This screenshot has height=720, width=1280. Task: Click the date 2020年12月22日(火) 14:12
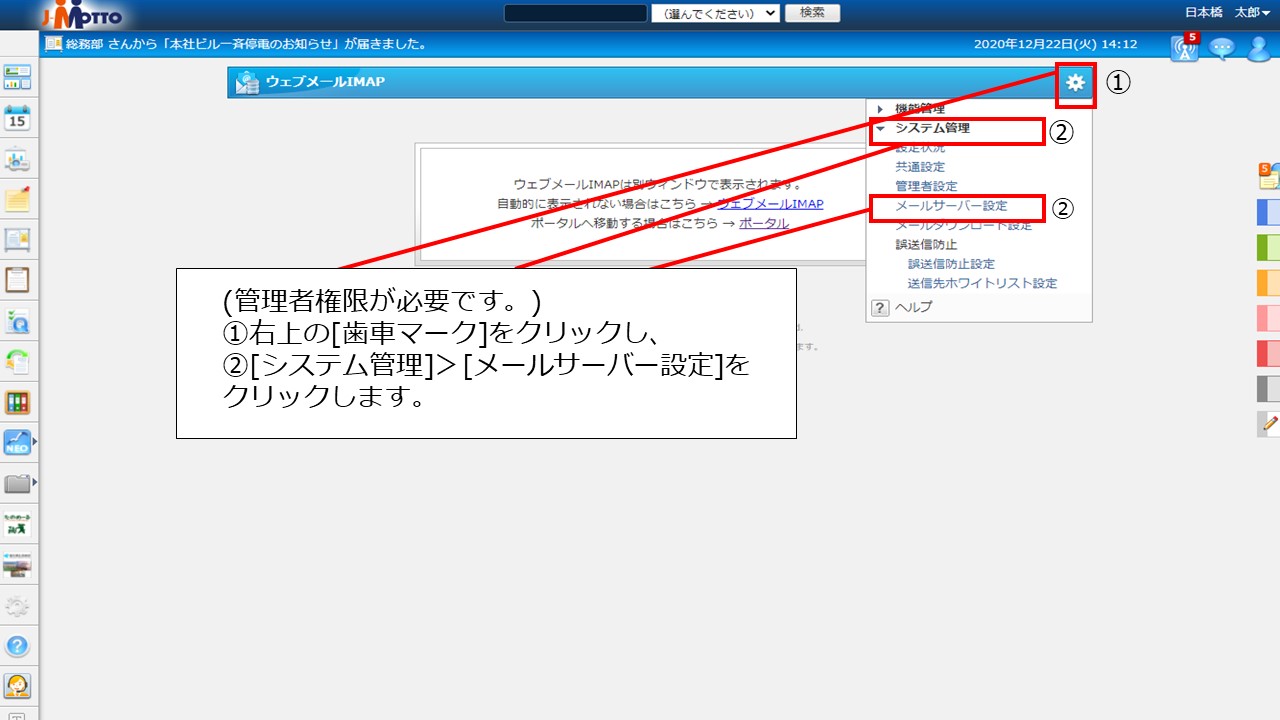pos(1055,44)
